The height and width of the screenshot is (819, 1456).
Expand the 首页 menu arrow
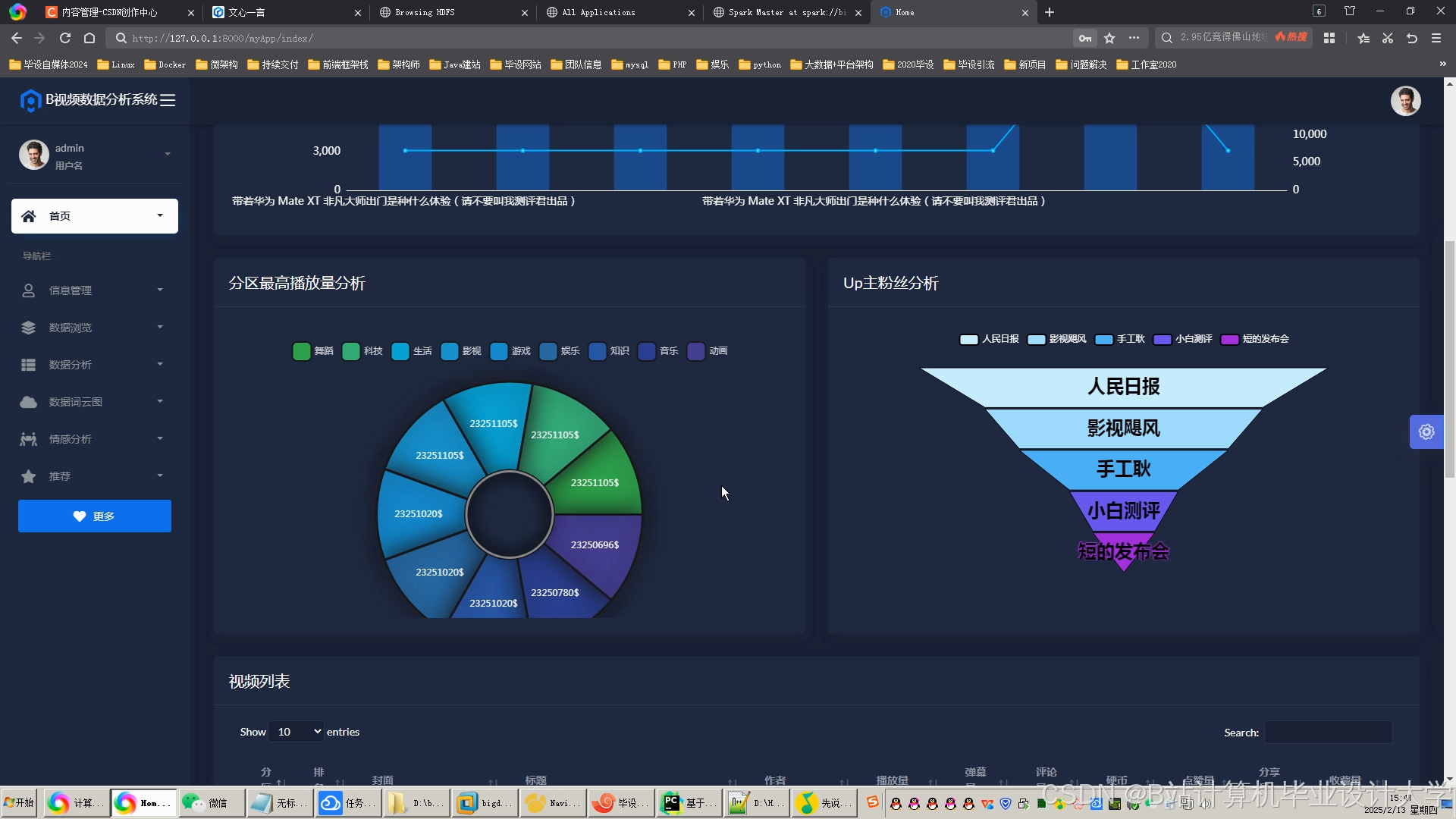pyautogui.click(x=160, y=215)
